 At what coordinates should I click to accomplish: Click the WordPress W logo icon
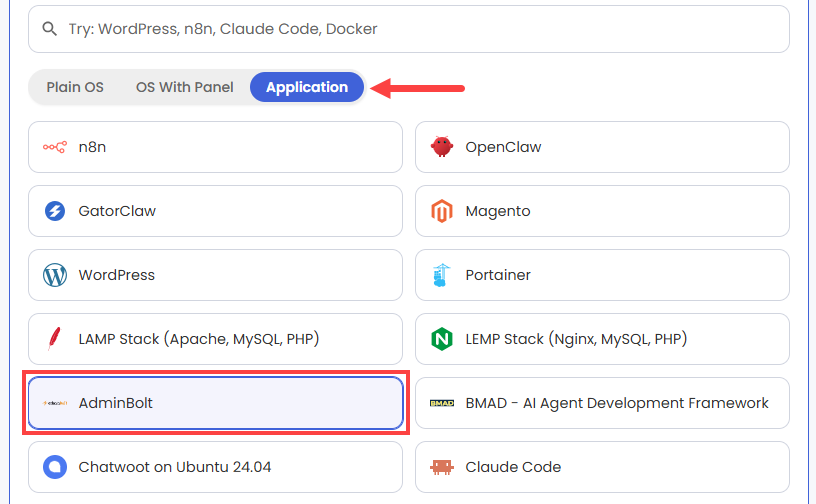55,275
